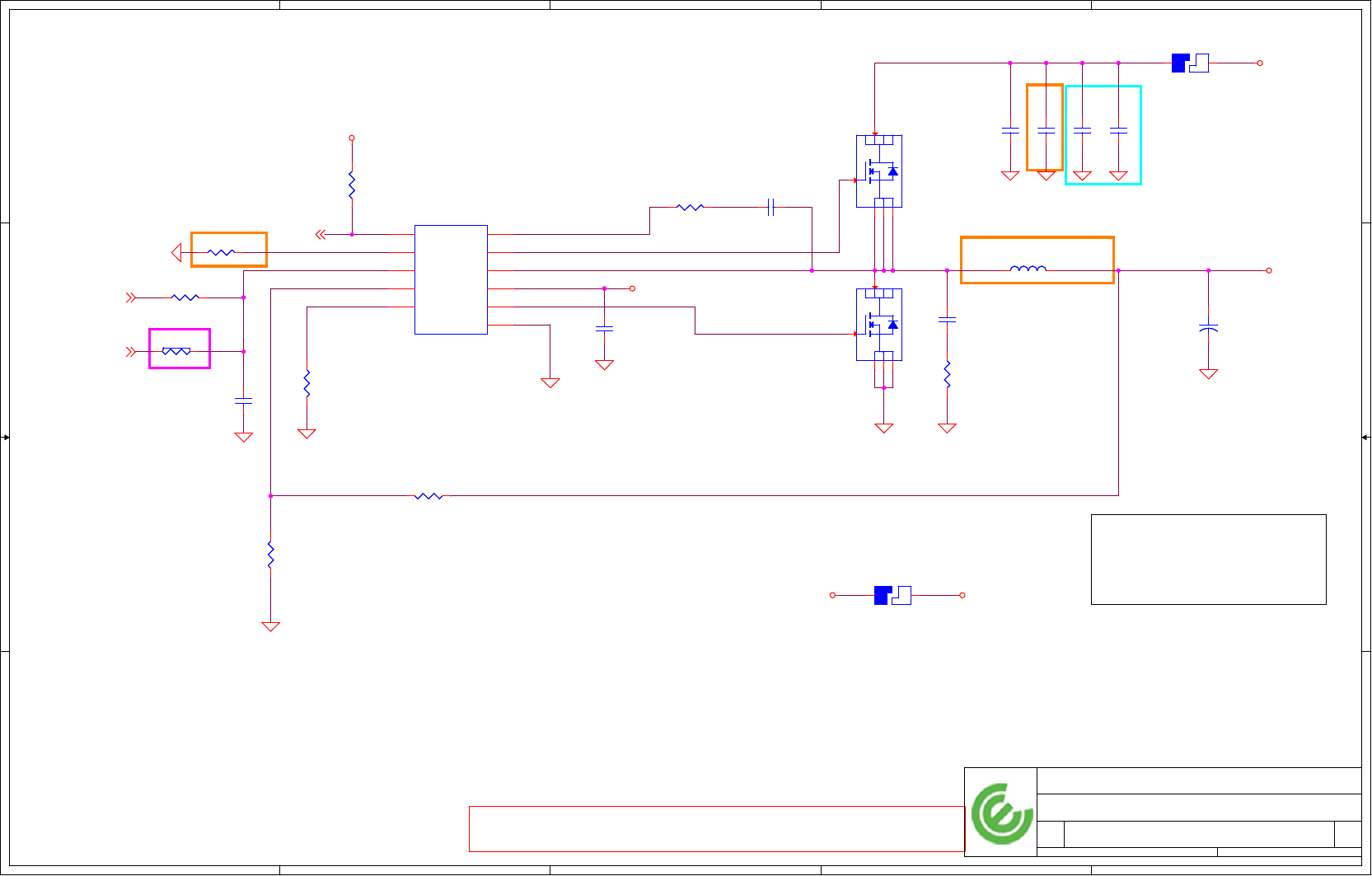Click open circle terminal right of the IC

pos(632,288)
